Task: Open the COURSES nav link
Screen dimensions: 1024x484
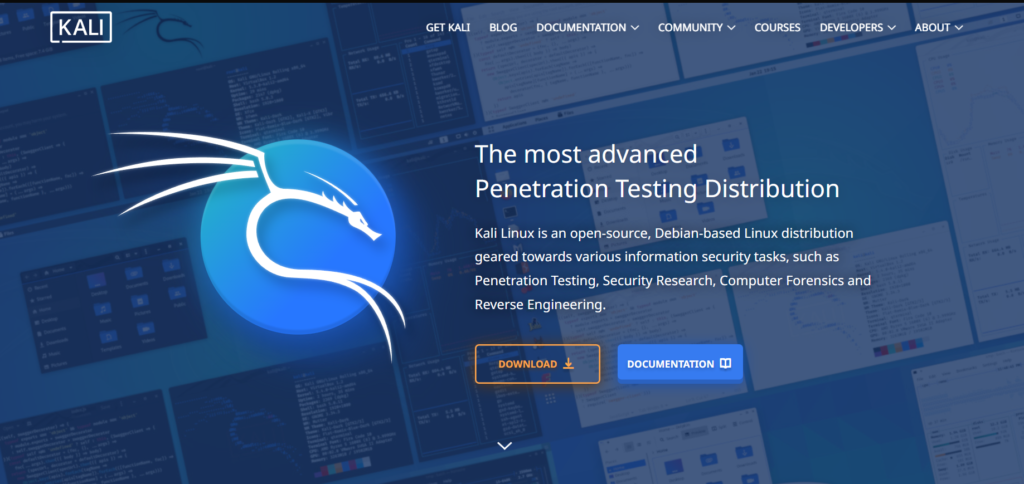Action: (x=777, y=28)
